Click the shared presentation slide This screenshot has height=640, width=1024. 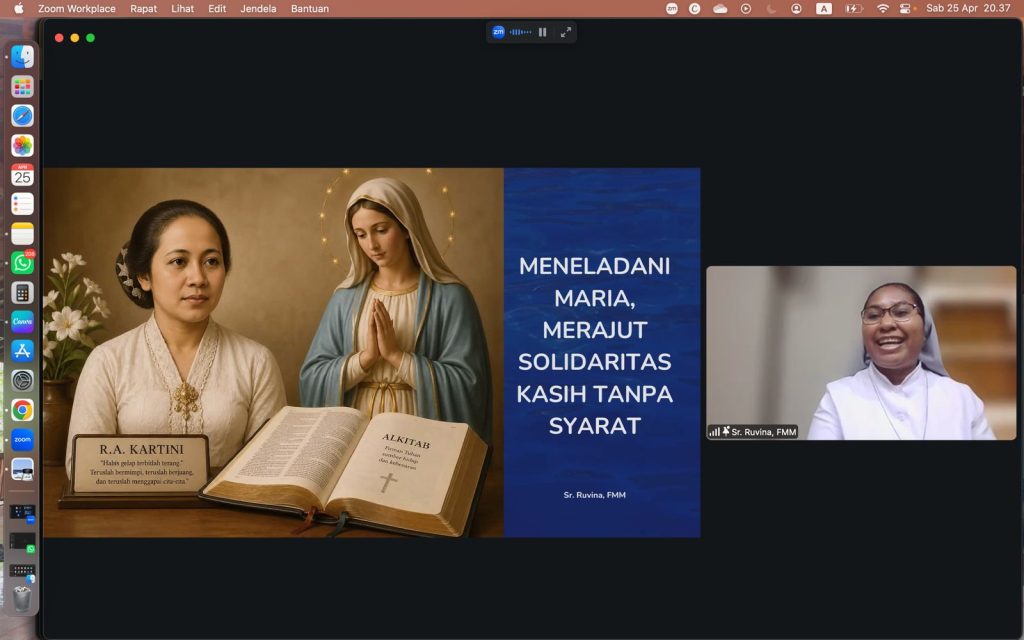tap(371, 352)
